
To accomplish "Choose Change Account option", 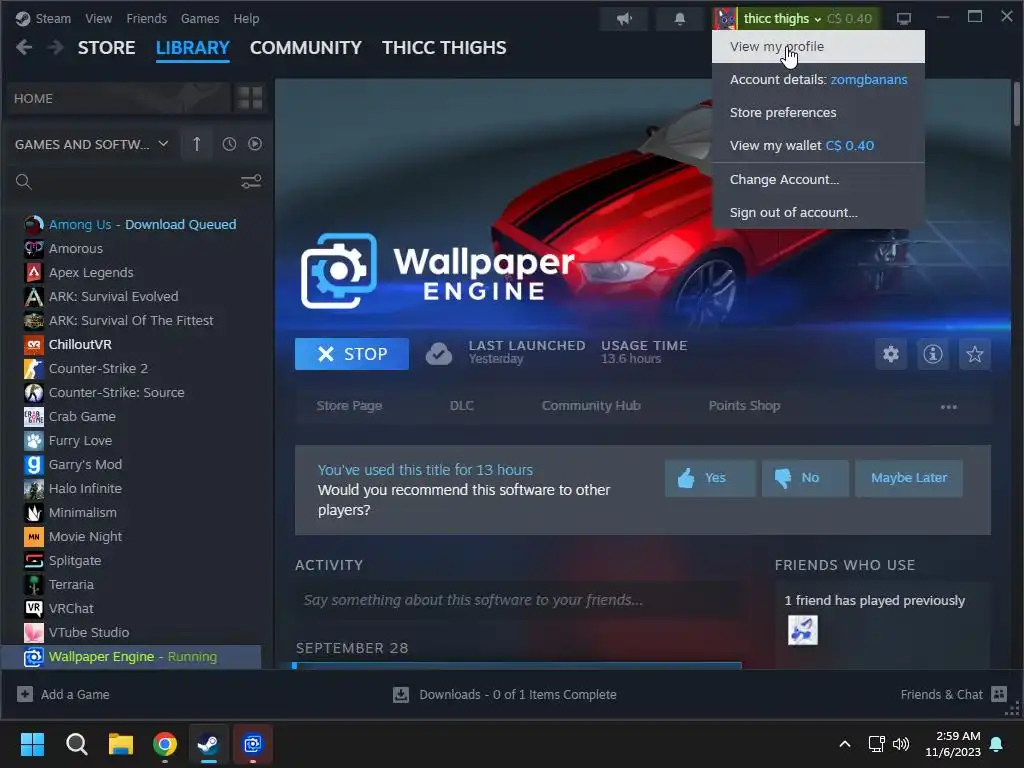I will [x=818, y=180].
